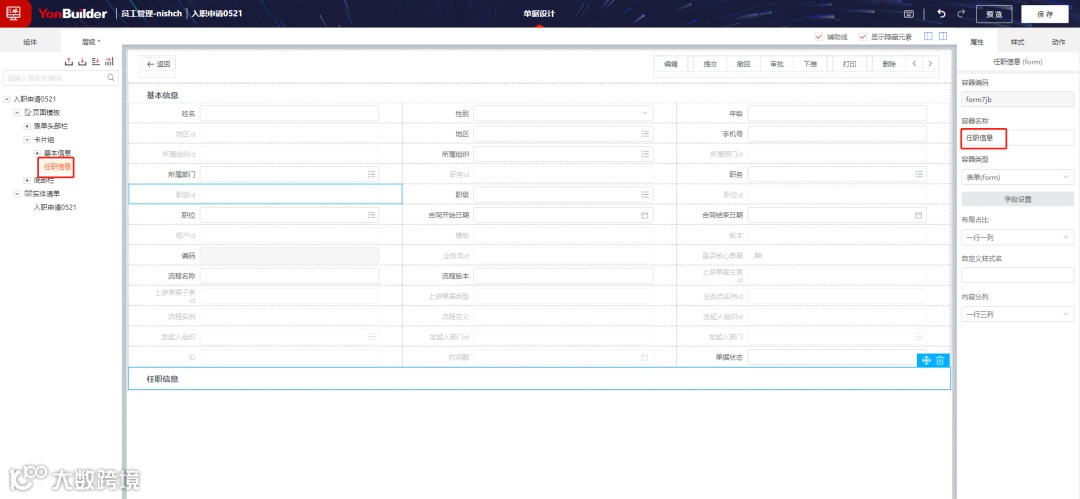The height and width of the screenshot is (499, 1080).
Task: Collapse the 卡片组 tree node
Action: pos(27,139)
